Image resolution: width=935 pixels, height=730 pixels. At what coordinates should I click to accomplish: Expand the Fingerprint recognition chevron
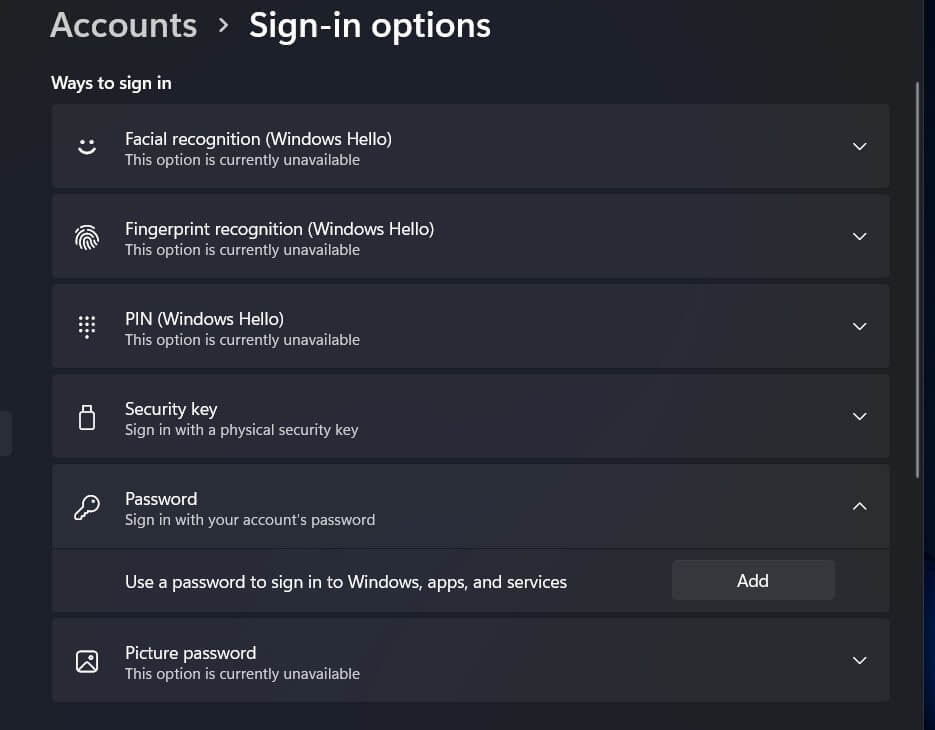(x=859, y=236)
